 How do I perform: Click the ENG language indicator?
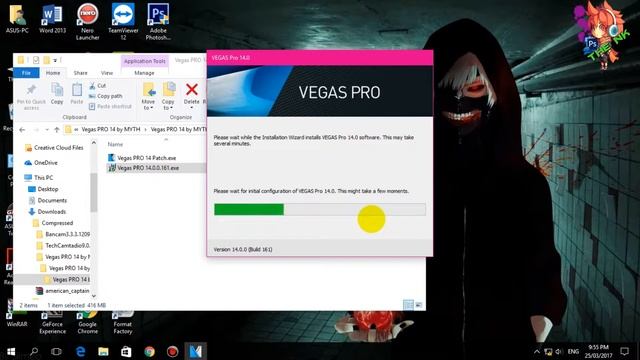pyautogui.click(x=573, y=351)
